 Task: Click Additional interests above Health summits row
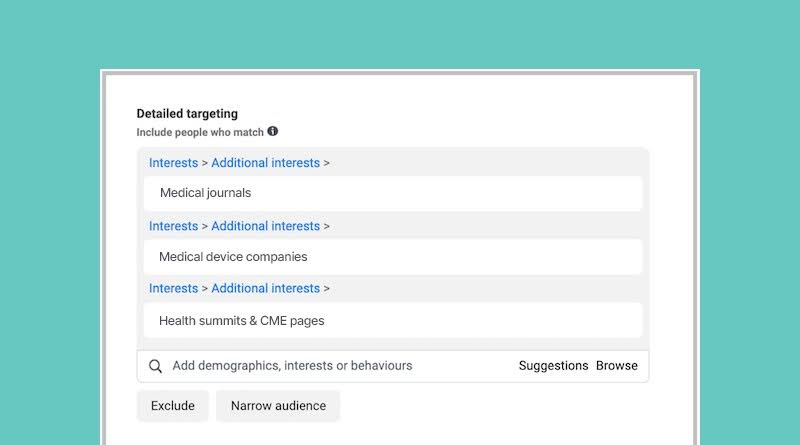click(265, 288)
